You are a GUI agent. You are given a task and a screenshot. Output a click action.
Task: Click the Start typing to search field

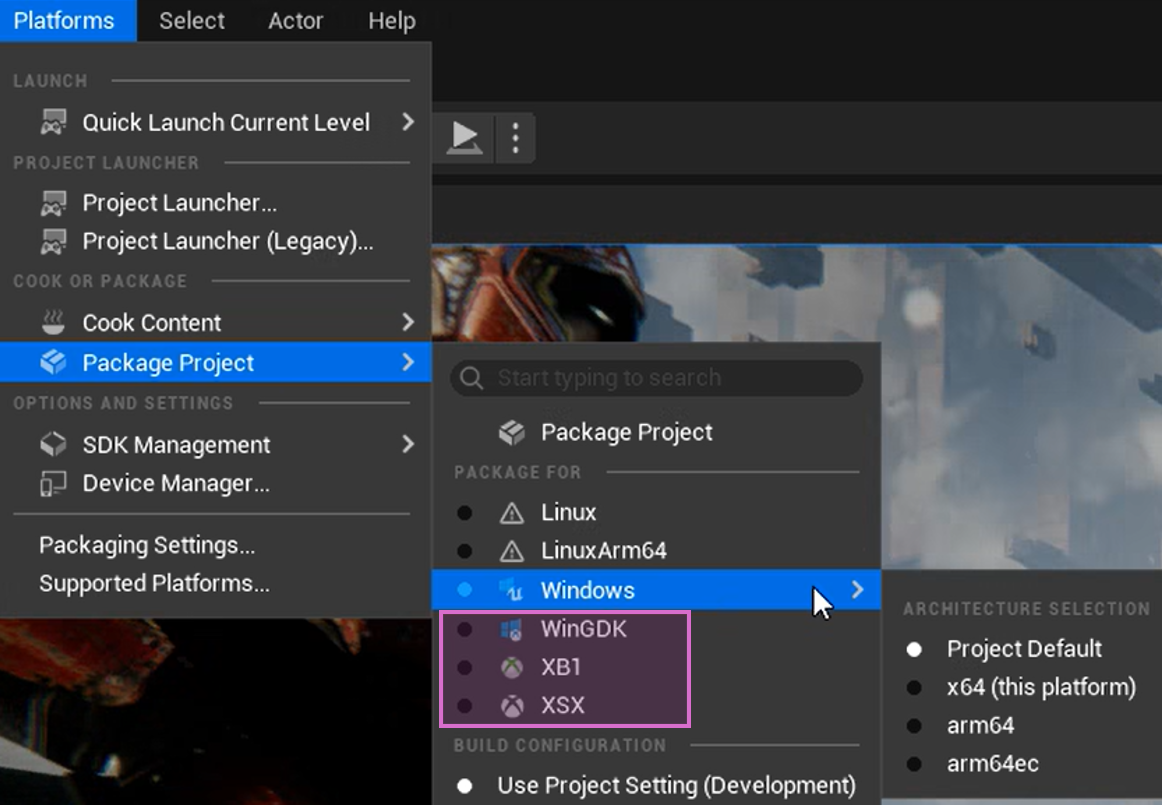pos(655,378)
